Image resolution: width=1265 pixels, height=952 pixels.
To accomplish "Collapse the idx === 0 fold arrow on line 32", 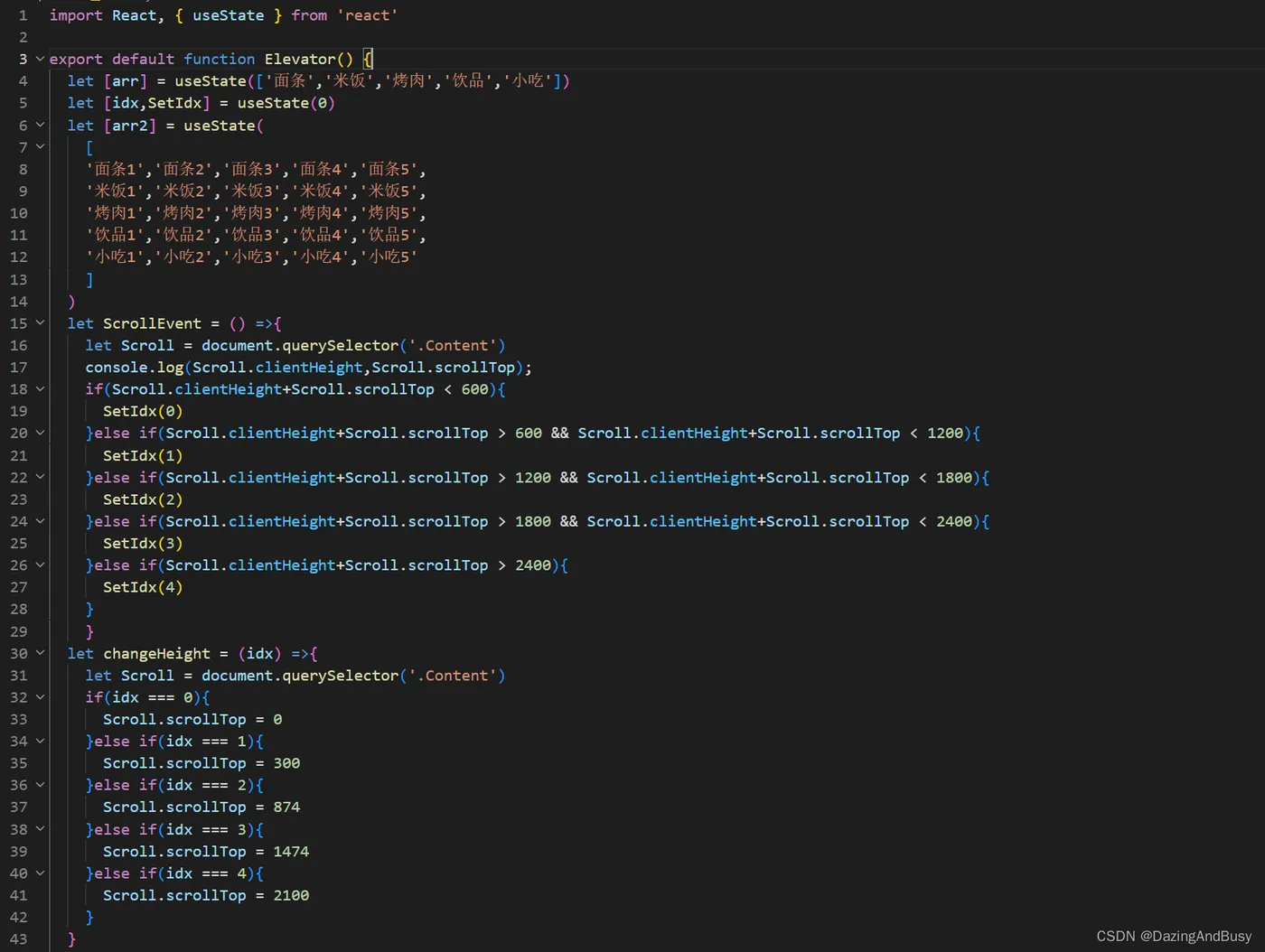I will click(x=40, y=697).
